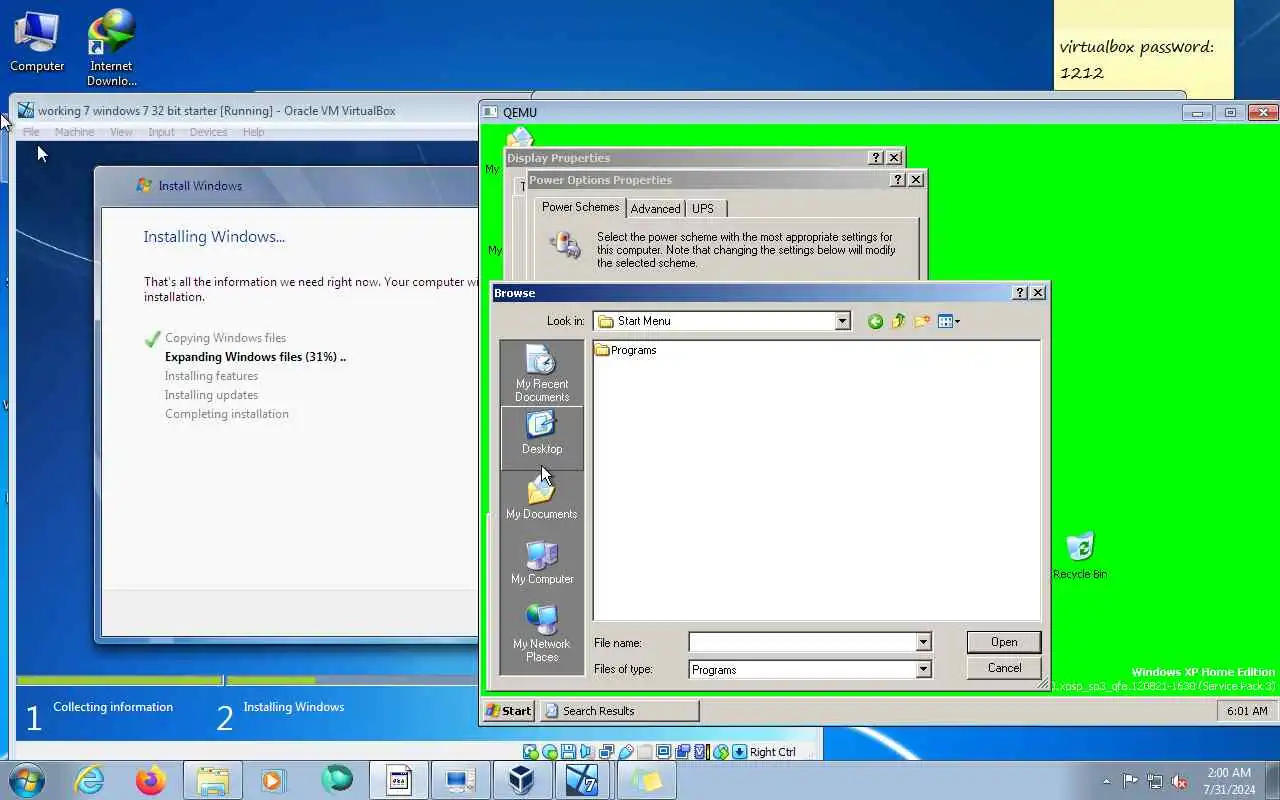Open My Network Places in Browse dialog

(x=541, y=633)
